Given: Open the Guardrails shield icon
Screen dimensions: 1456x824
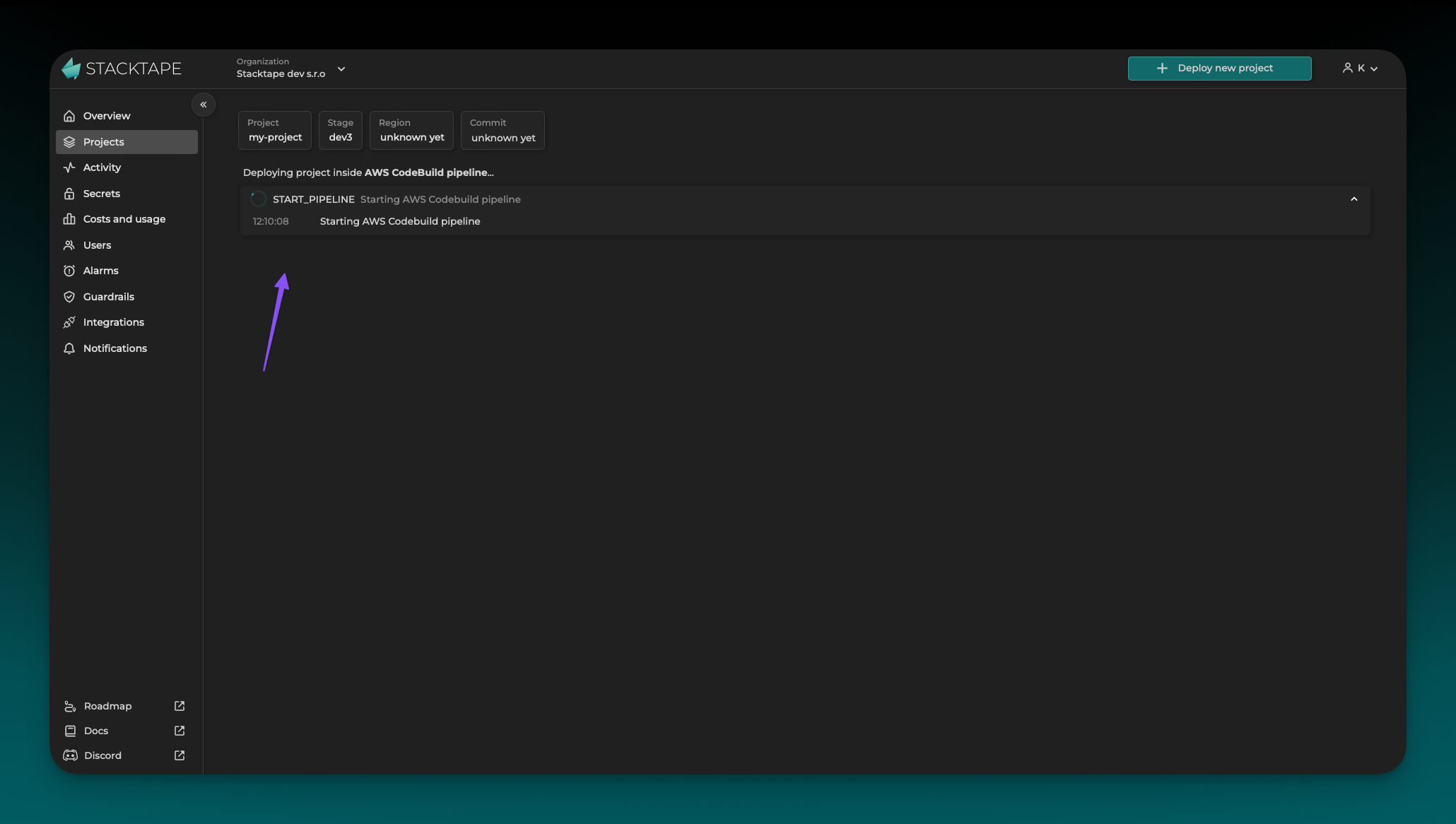Looking at the screenshot, I should click(x=69, y=297).
